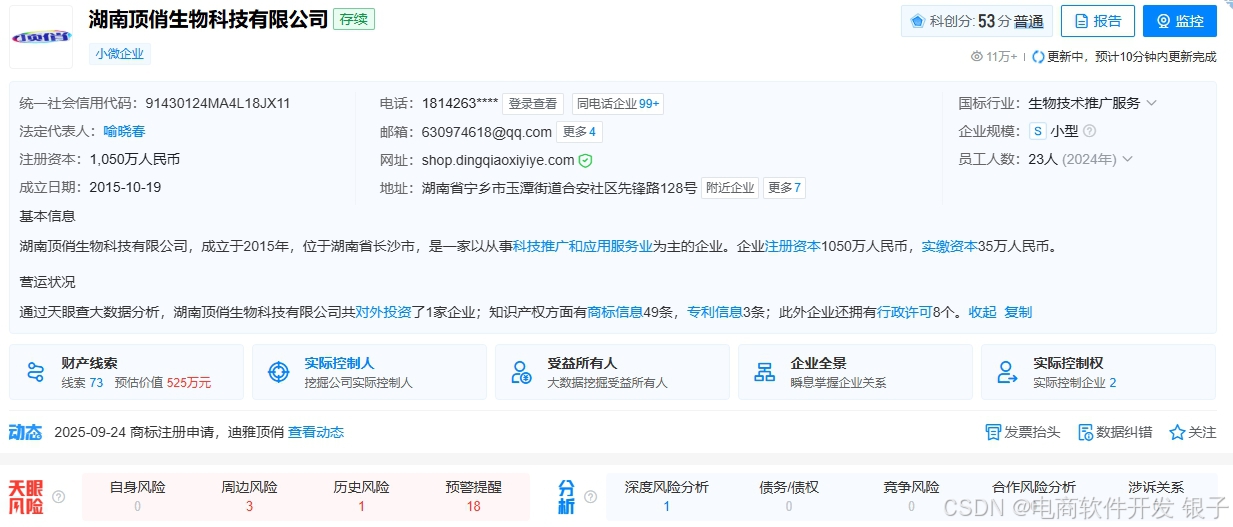Click the 监控 monitor button

coord(1180,20)
